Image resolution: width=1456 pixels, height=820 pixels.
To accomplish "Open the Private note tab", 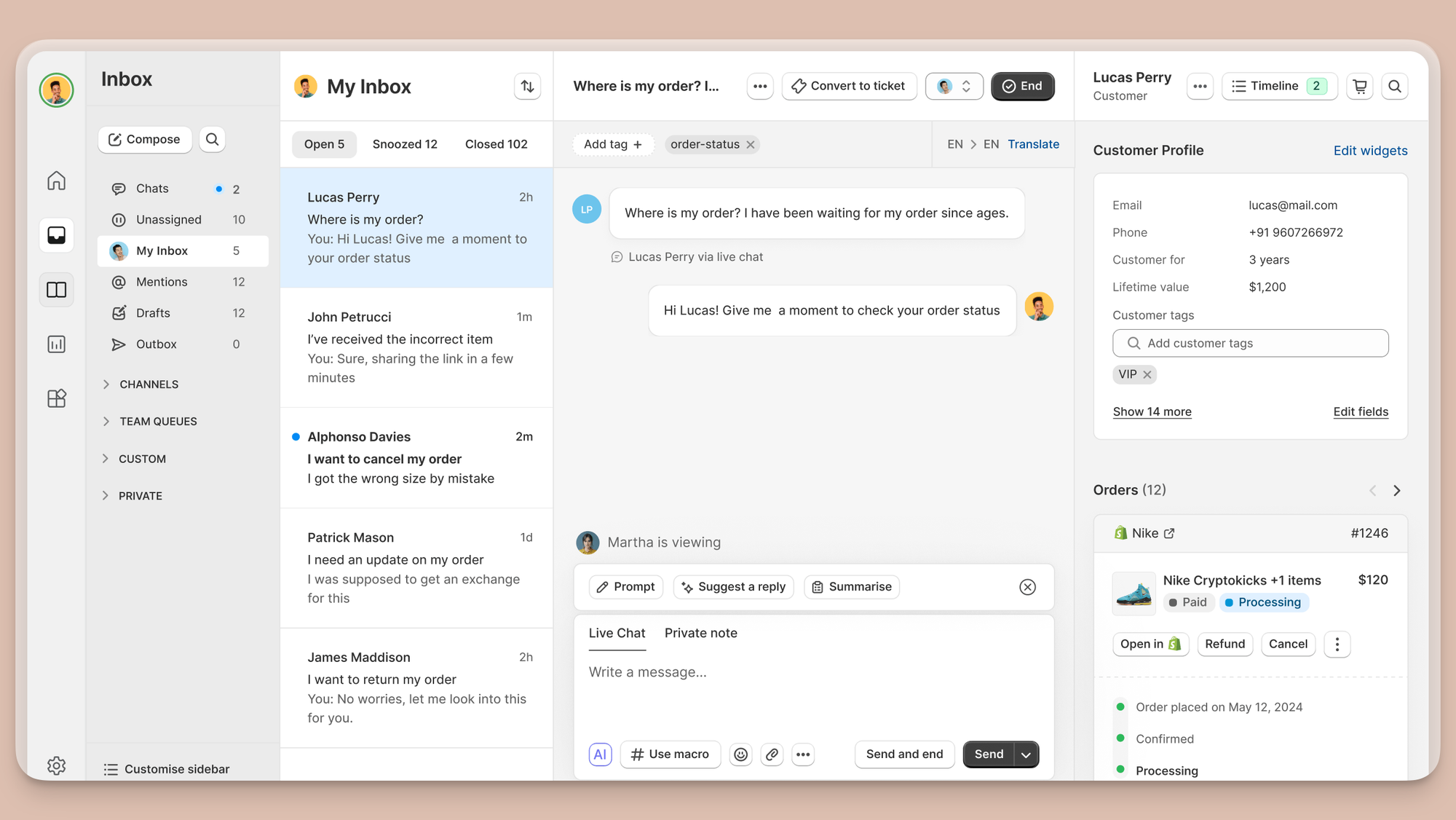I will tap(700, 633).
